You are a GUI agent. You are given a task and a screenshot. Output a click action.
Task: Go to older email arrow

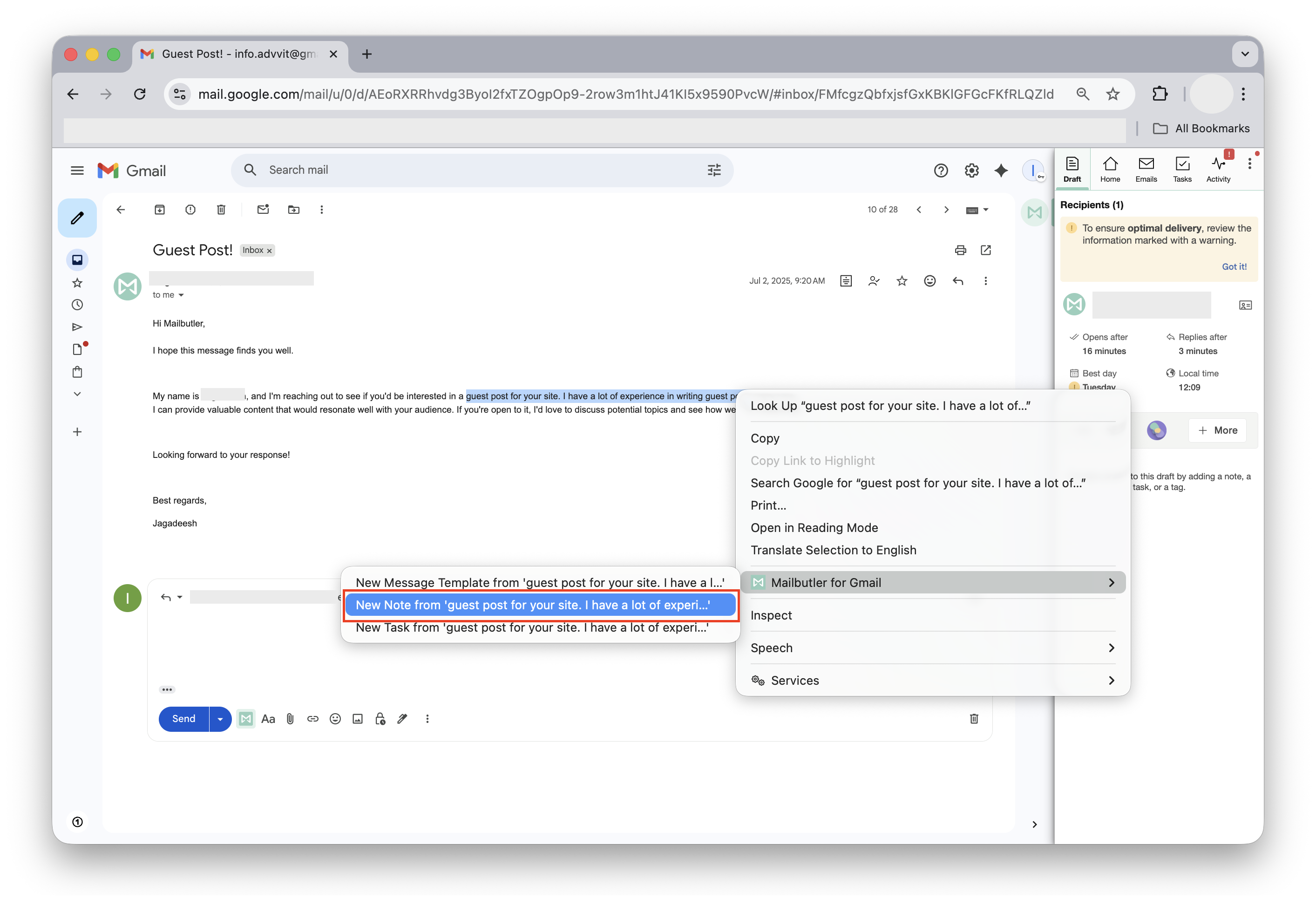tap(946, 210)
